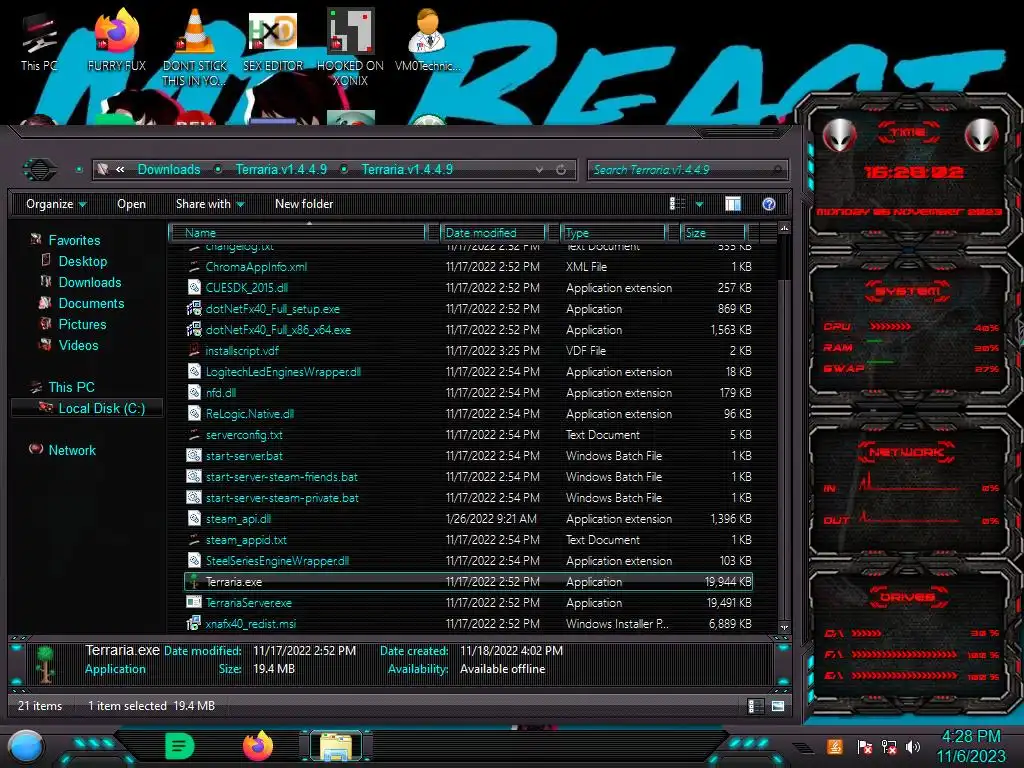Select serverconfig.txt file

coord(244,434)
